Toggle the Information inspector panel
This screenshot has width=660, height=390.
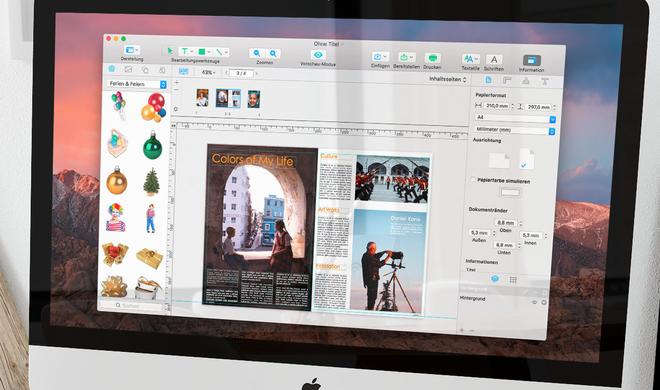(x=532, y=60)
